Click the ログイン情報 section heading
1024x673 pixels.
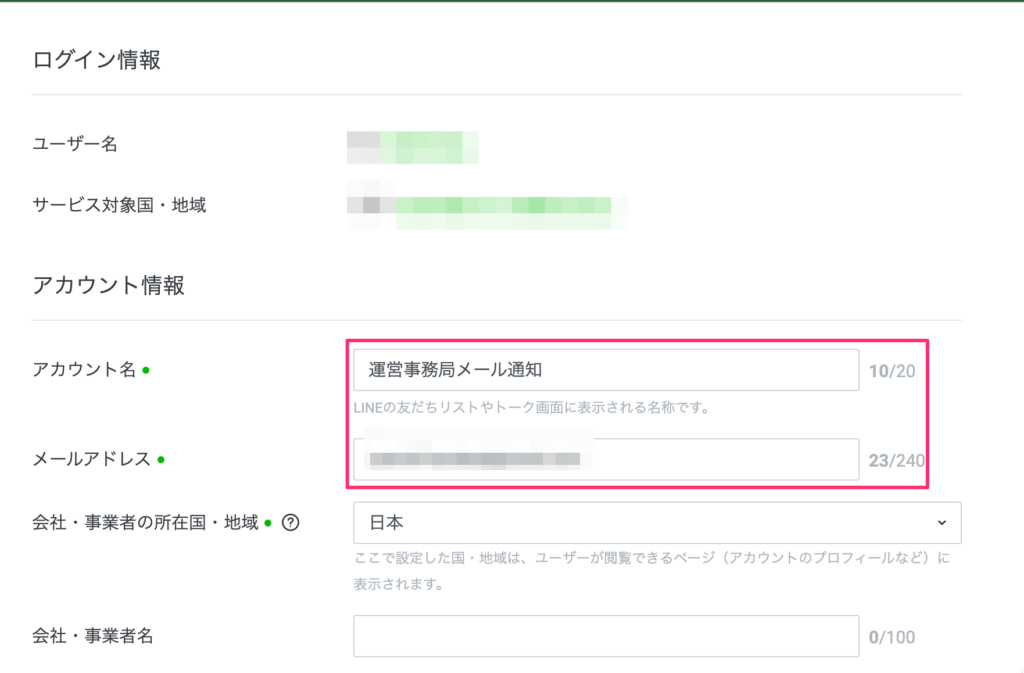tap(96, 60)
